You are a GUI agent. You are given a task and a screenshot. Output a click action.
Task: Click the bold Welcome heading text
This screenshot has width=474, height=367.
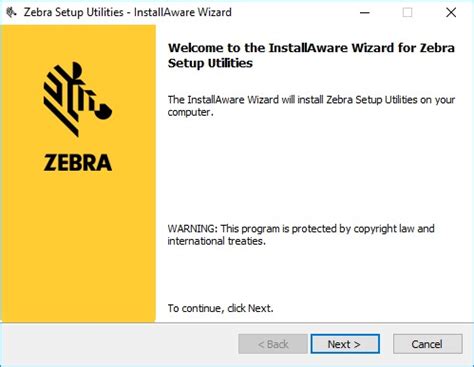pyautogui.click(x=311, y=55)
